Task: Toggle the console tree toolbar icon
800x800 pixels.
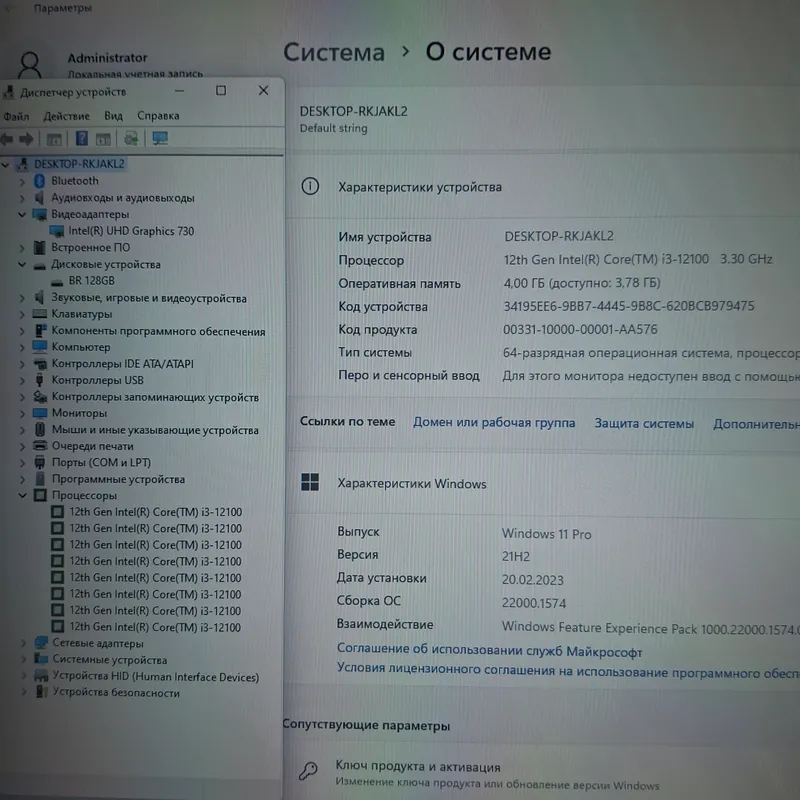Action: [54, 139]
